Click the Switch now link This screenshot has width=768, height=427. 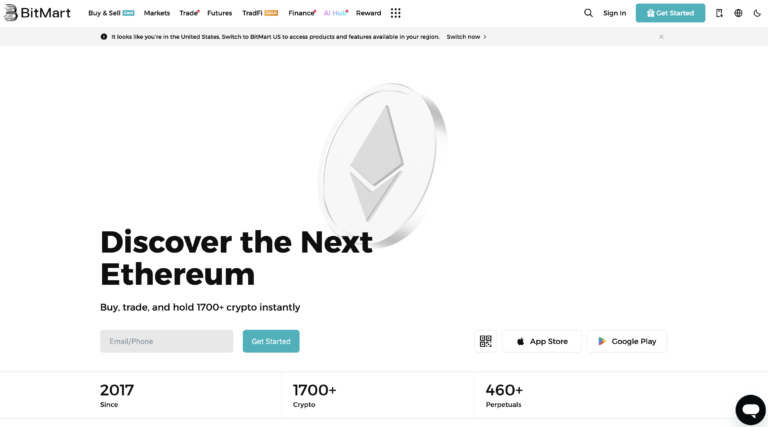point(466,37)
